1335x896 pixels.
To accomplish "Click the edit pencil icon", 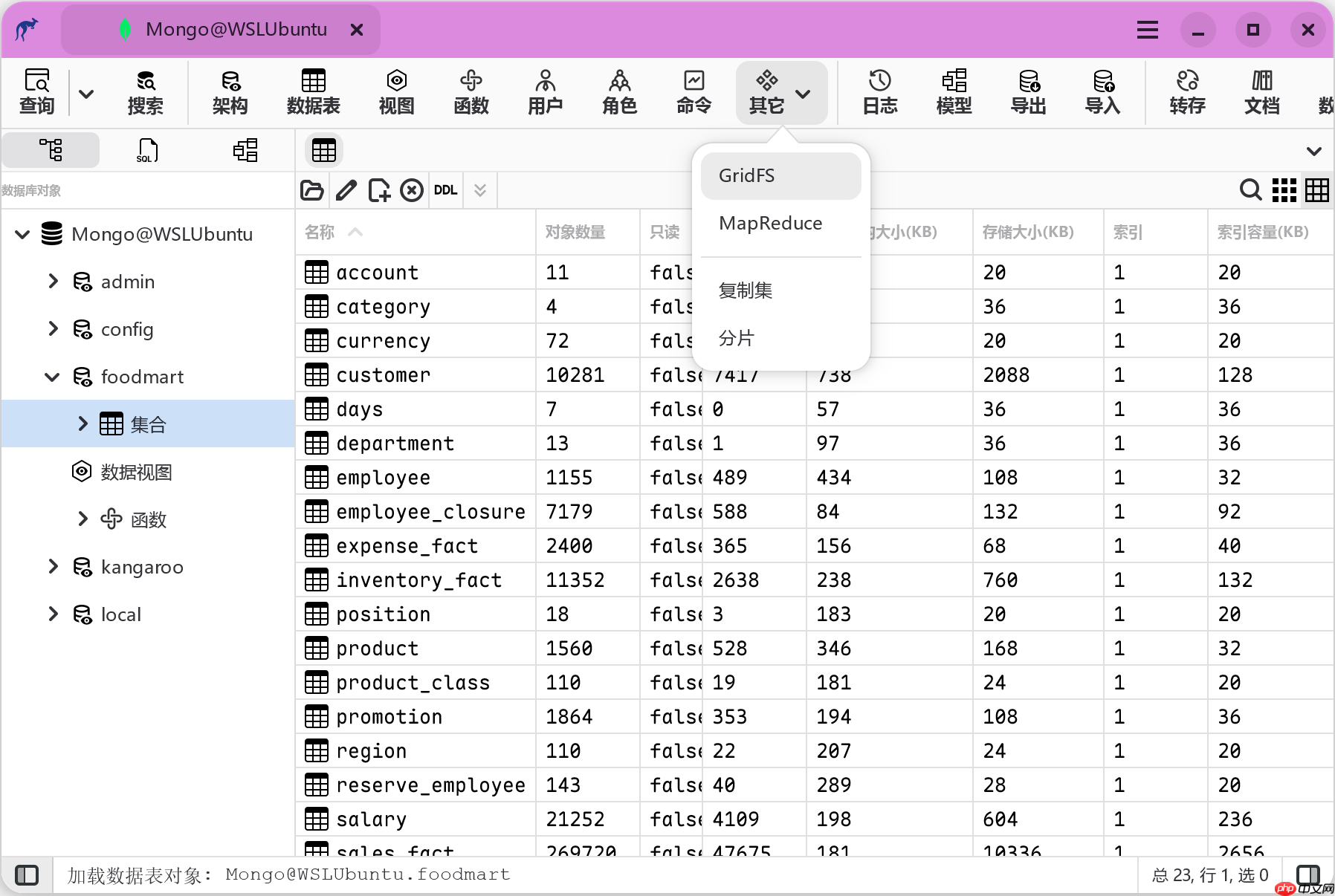I will coord(346,190).
